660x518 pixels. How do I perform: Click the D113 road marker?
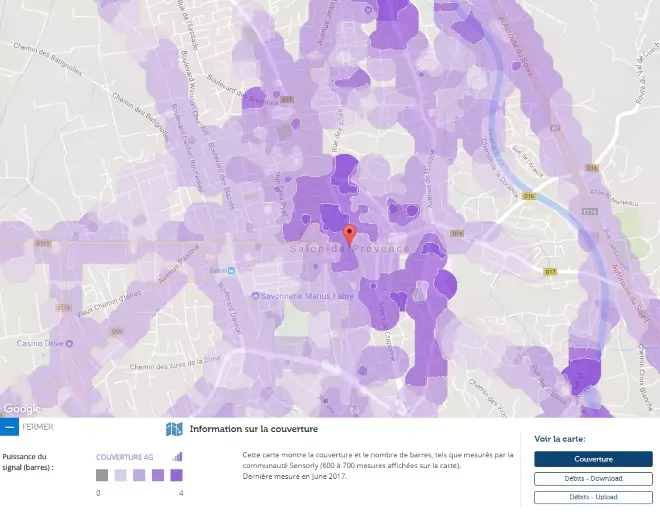[63, 309]
